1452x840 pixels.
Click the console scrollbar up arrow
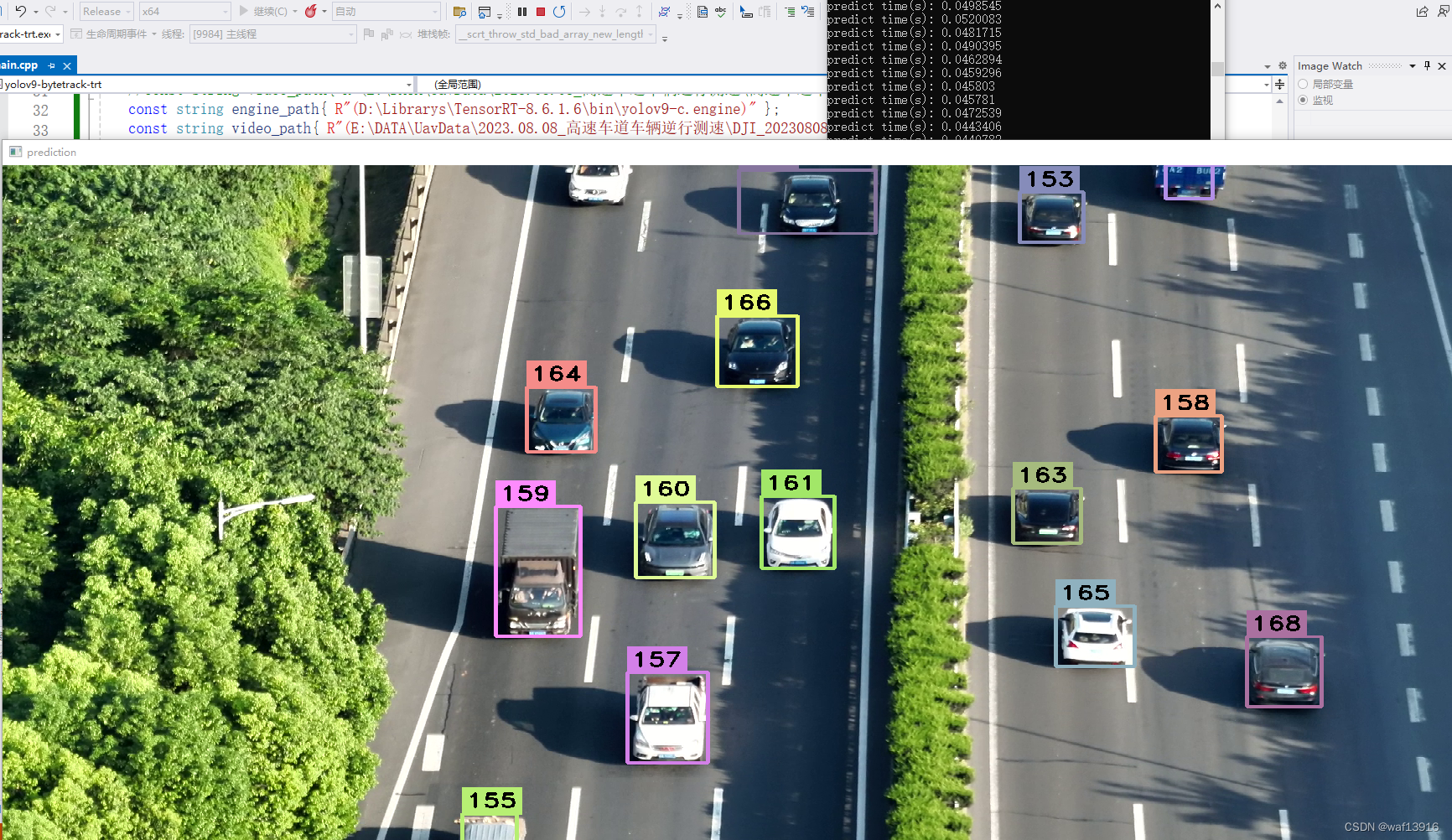pos(1217,6)
